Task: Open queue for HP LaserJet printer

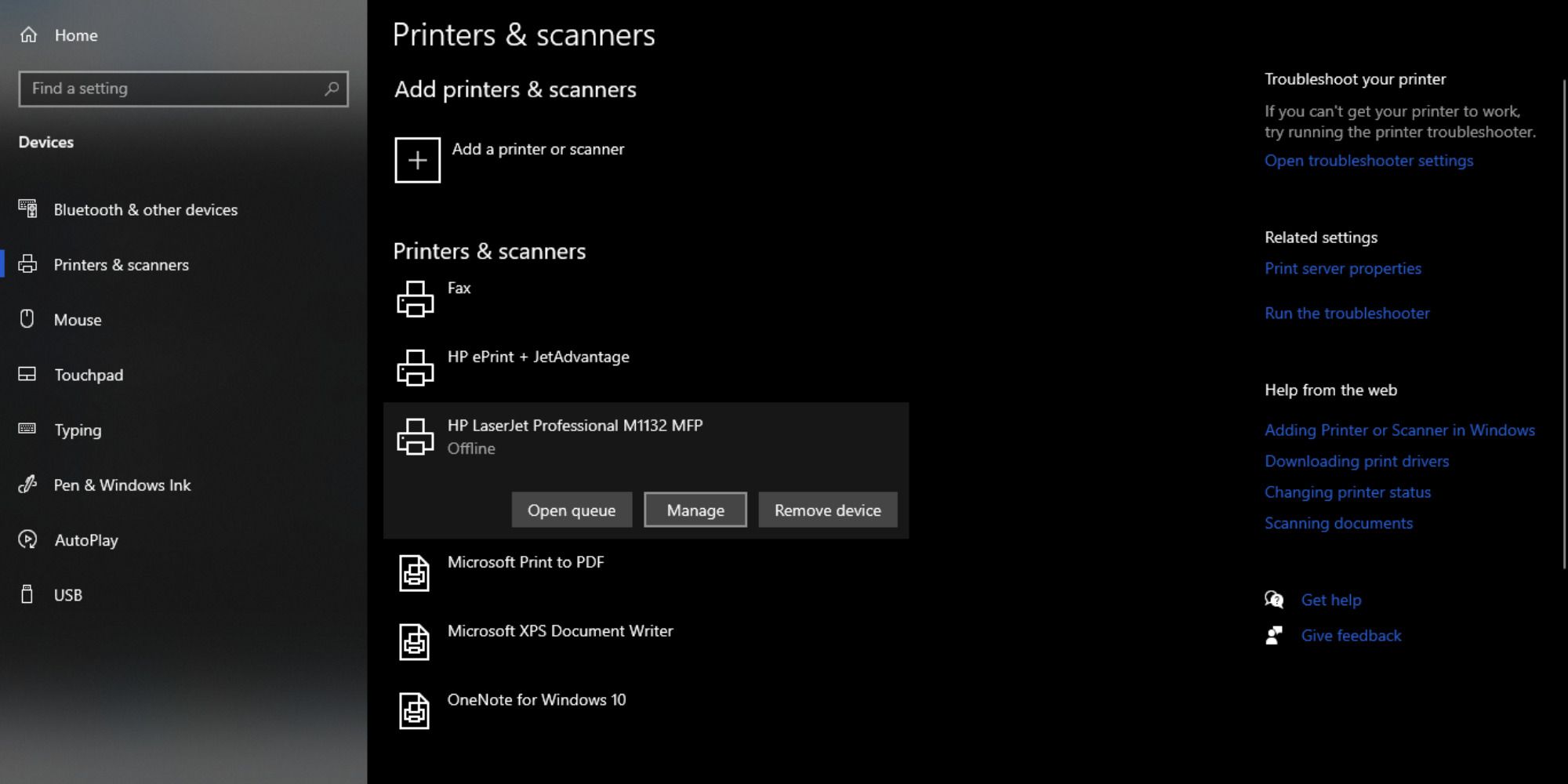Action: (572, 510)
